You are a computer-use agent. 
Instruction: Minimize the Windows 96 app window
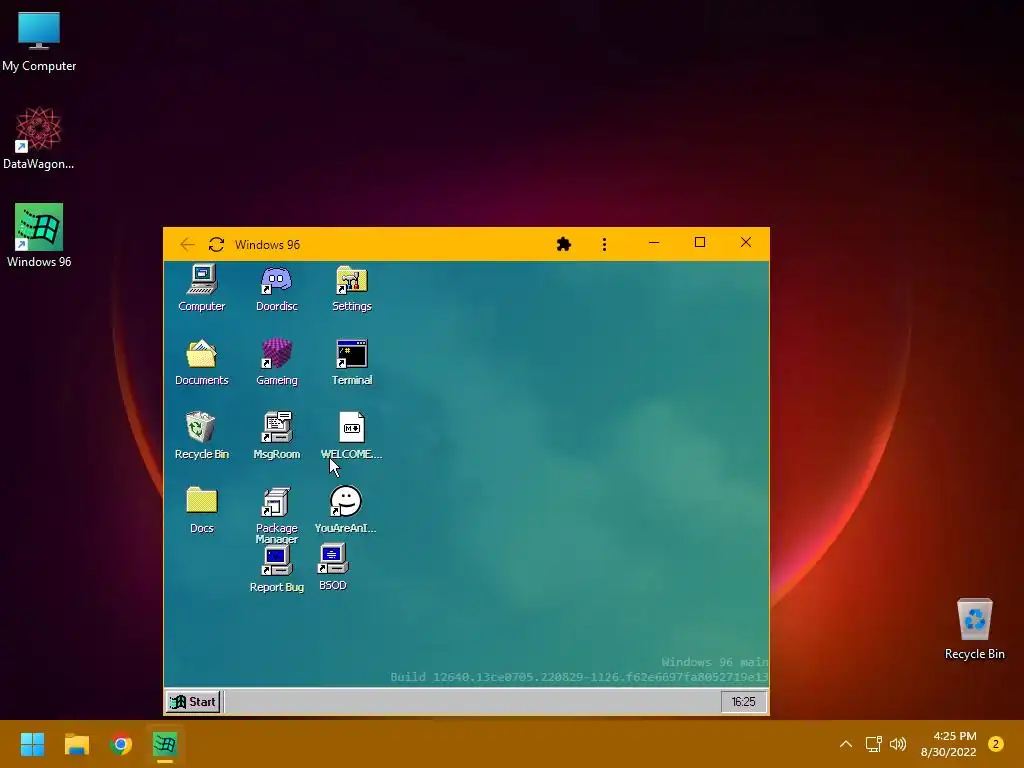pos(654,242)
